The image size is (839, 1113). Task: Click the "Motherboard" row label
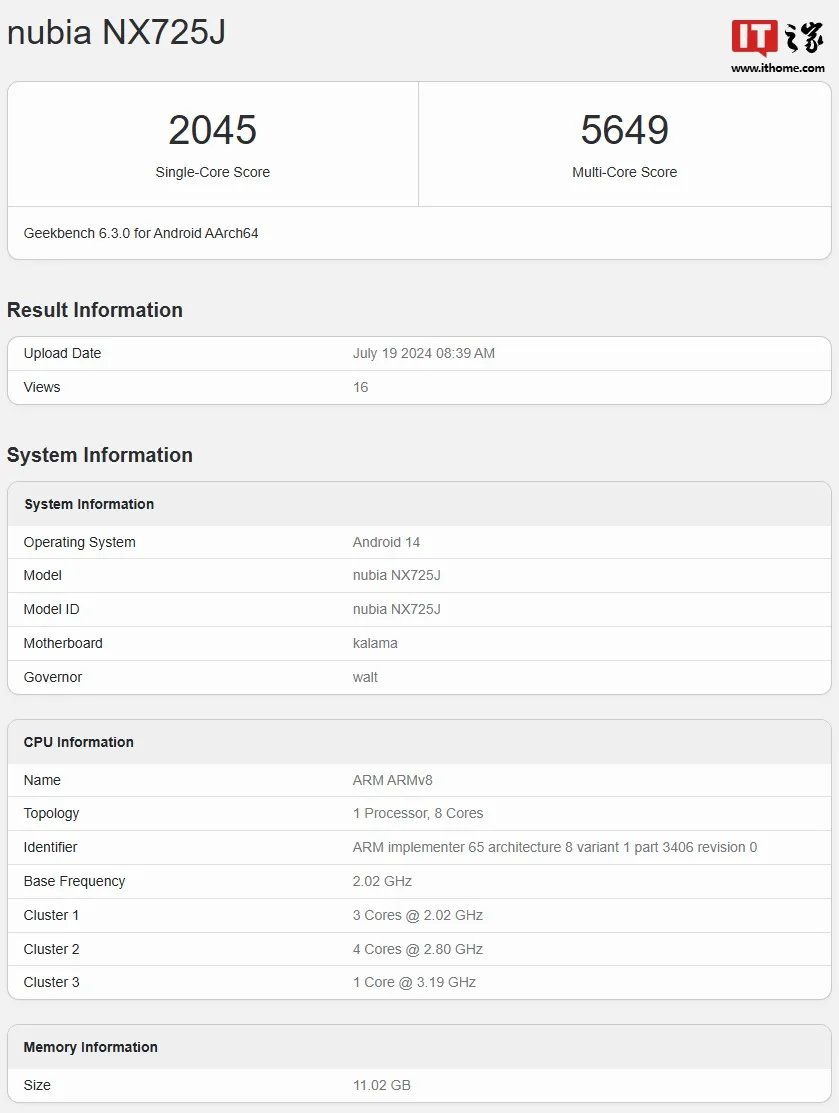(63, 644)
